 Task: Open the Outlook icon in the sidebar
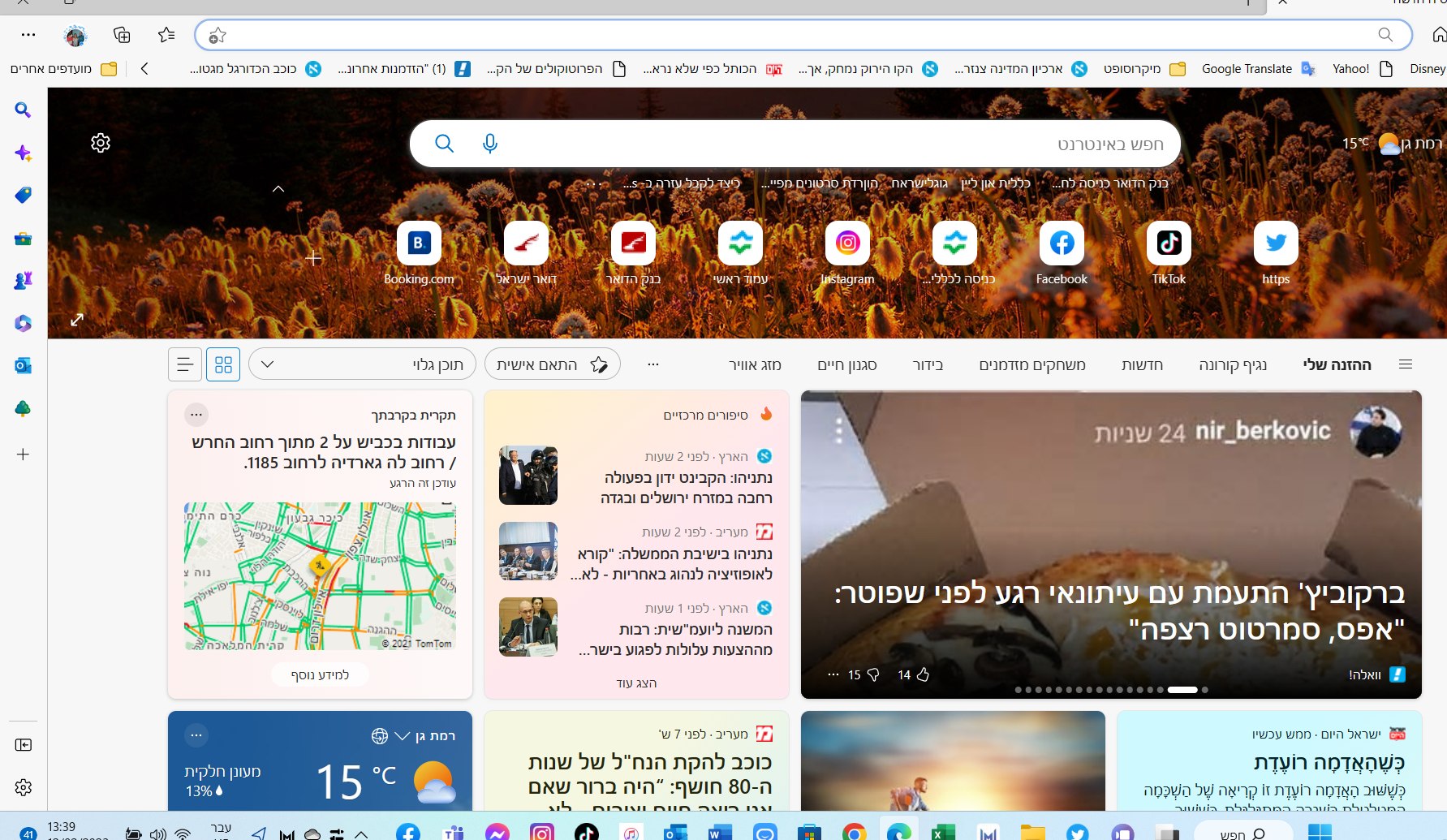(23, 366)
